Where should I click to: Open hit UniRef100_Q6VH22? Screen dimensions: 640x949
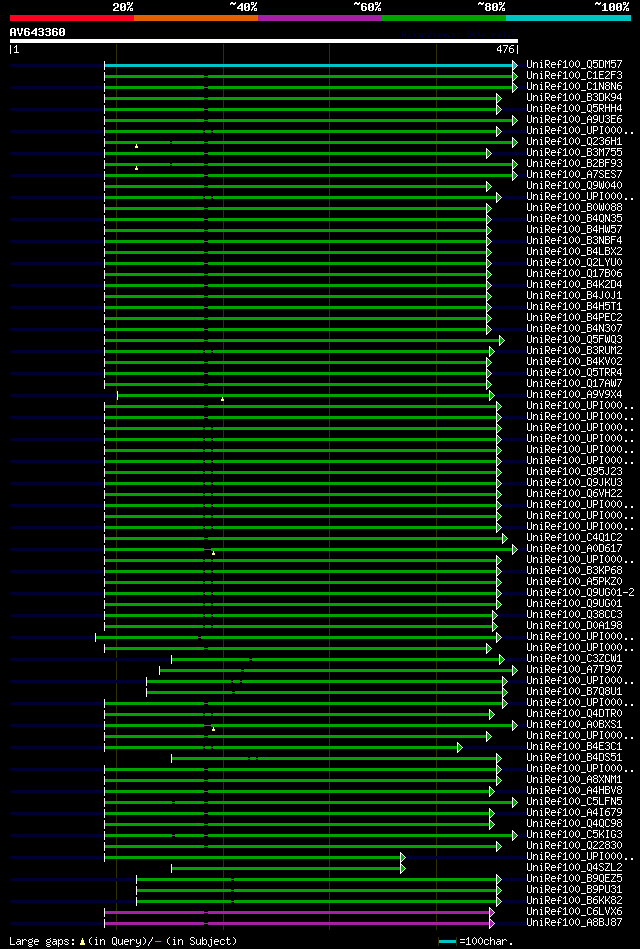[x=574, y=494]
